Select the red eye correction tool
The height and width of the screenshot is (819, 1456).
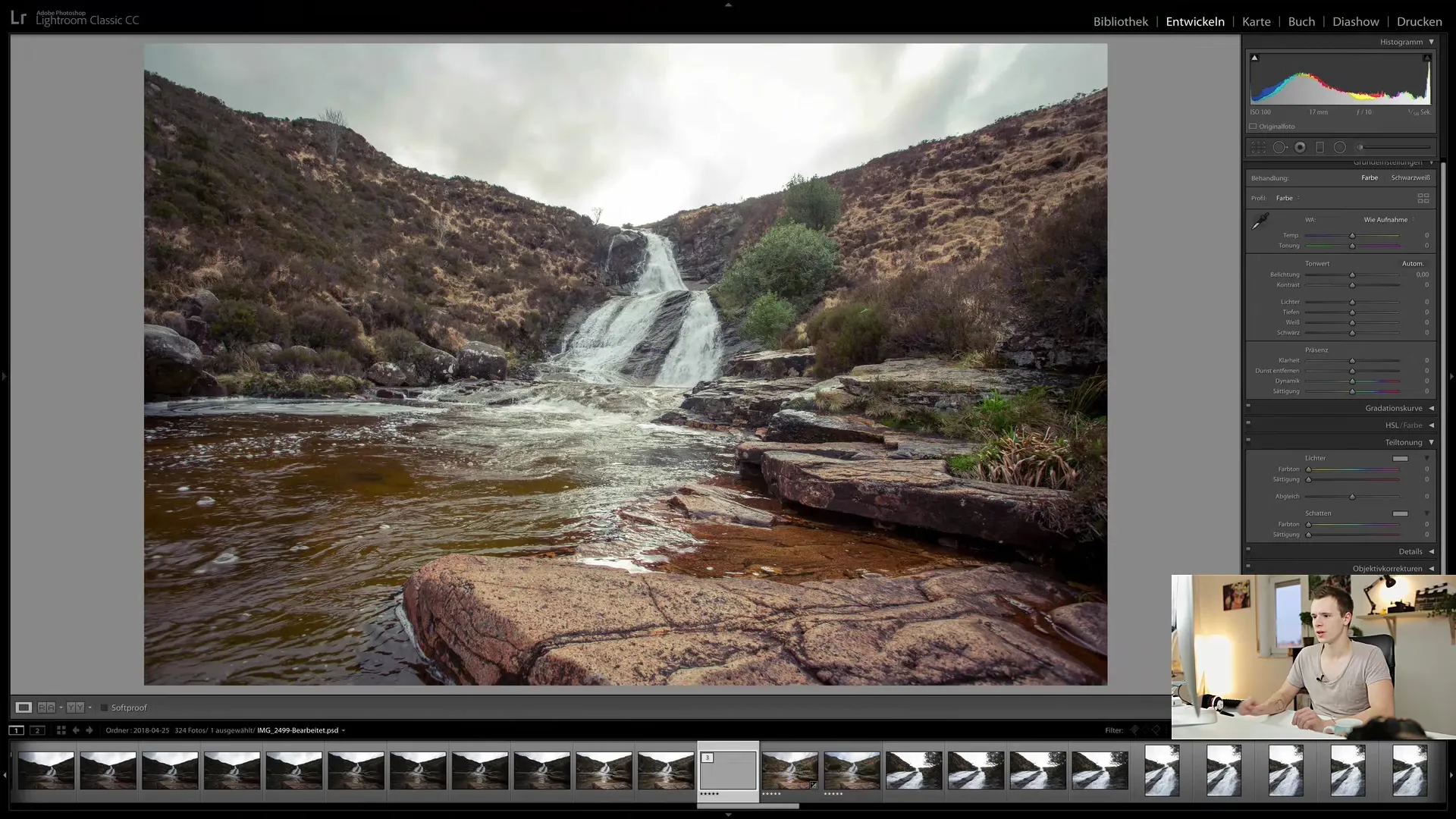click(1300, 148)
